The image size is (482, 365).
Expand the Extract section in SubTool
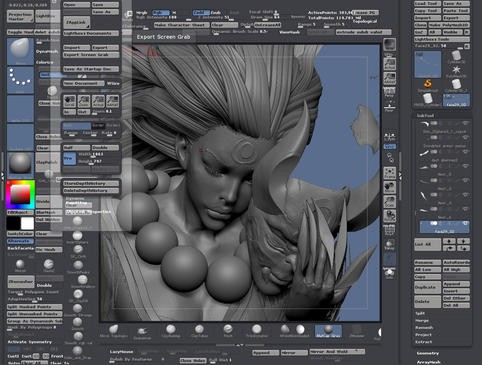(x=424, y=342)
